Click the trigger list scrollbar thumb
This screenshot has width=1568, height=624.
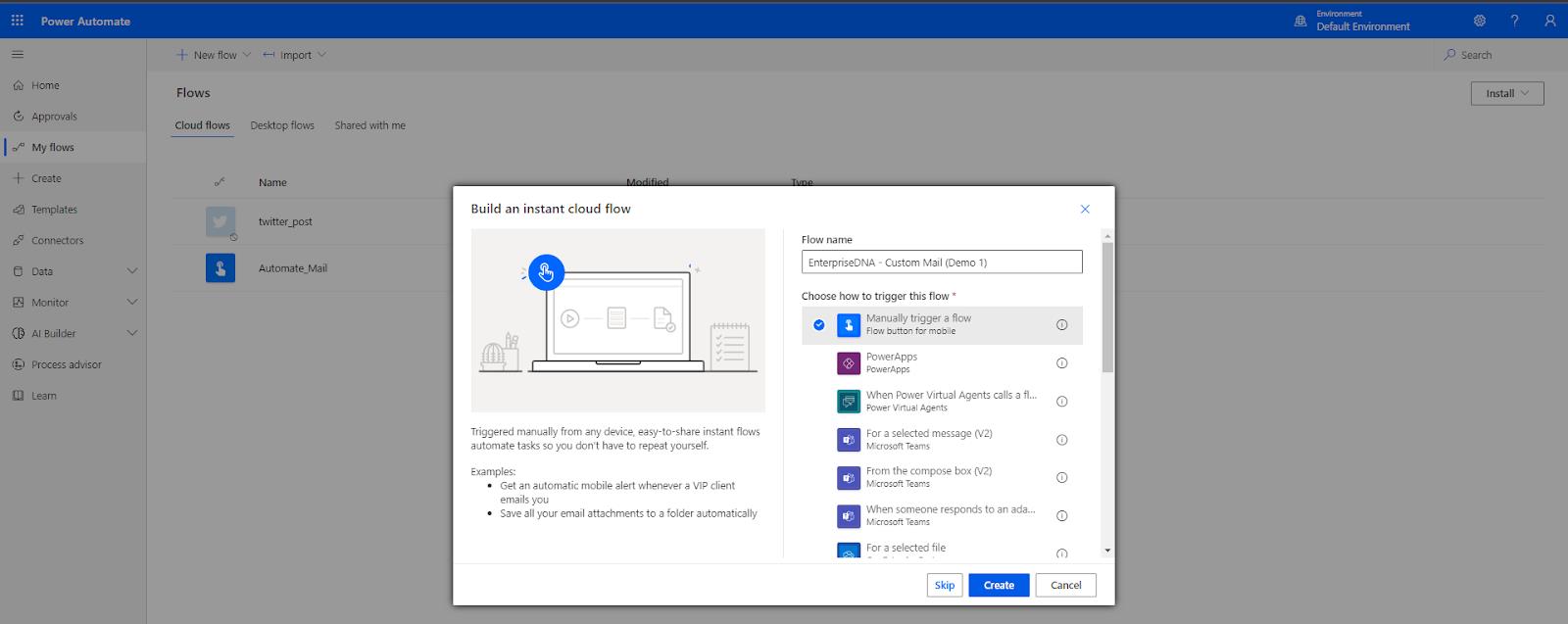pyautogui.click(x=1107, y=307)
